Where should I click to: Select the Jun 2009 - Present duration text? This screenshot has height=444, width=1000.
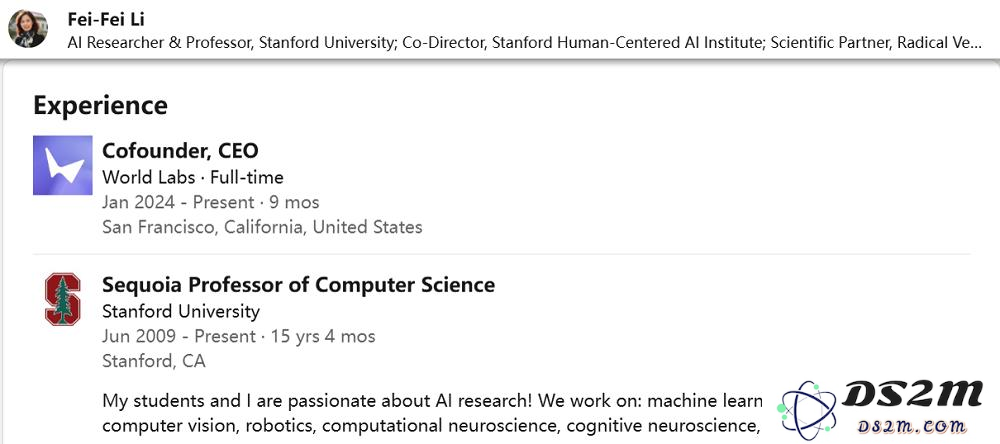tap(239, 336)
